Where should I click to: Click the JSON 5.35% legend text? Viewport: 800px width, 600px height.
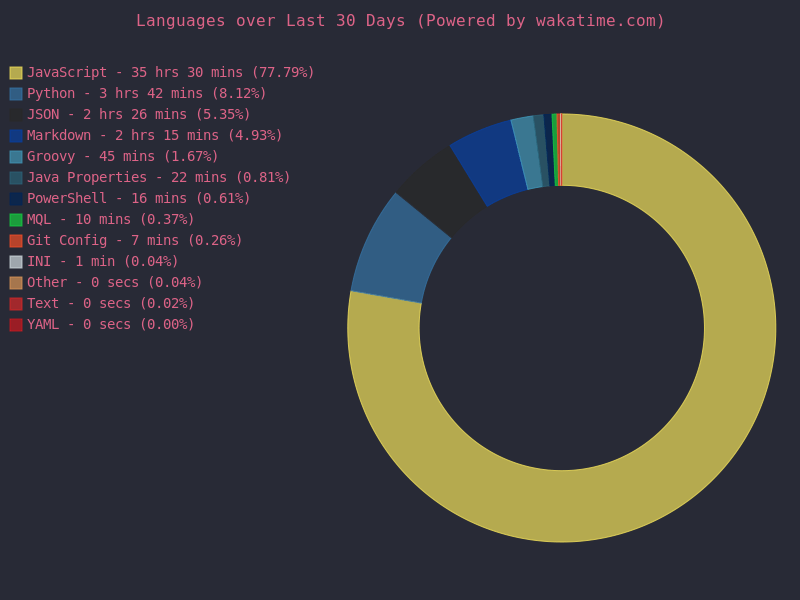pos(138,115)
